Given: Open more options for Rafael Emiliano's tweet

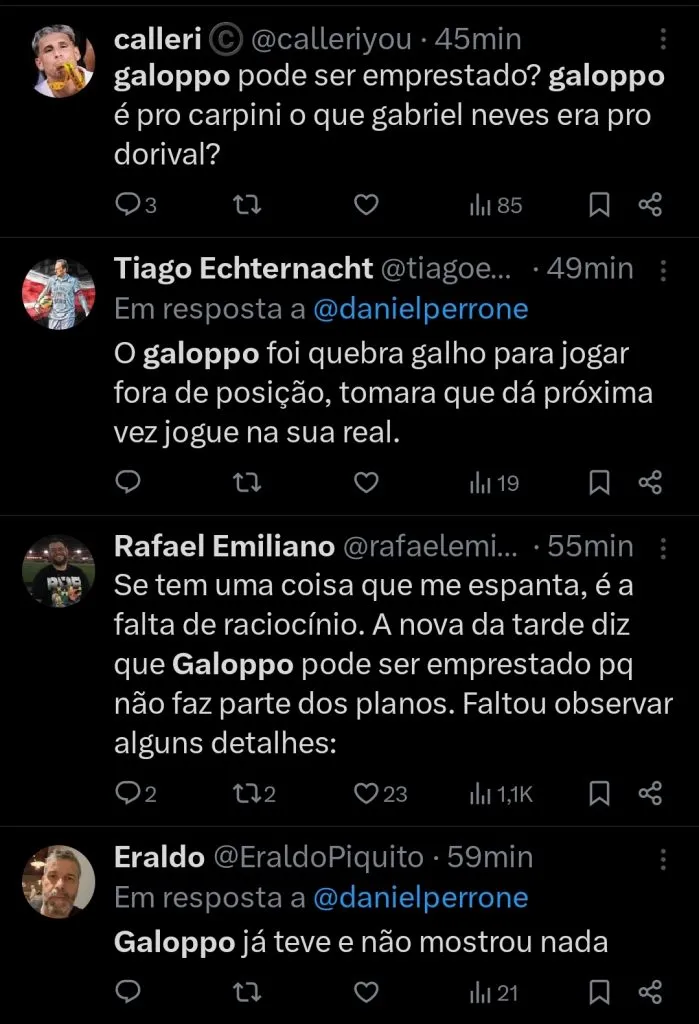Looking at the screenshot, I should (x=665, y=547).
